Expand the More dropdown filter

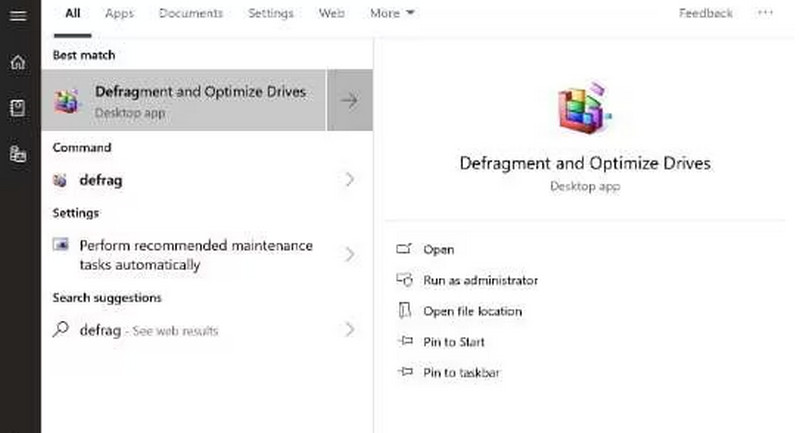(392, 14)
